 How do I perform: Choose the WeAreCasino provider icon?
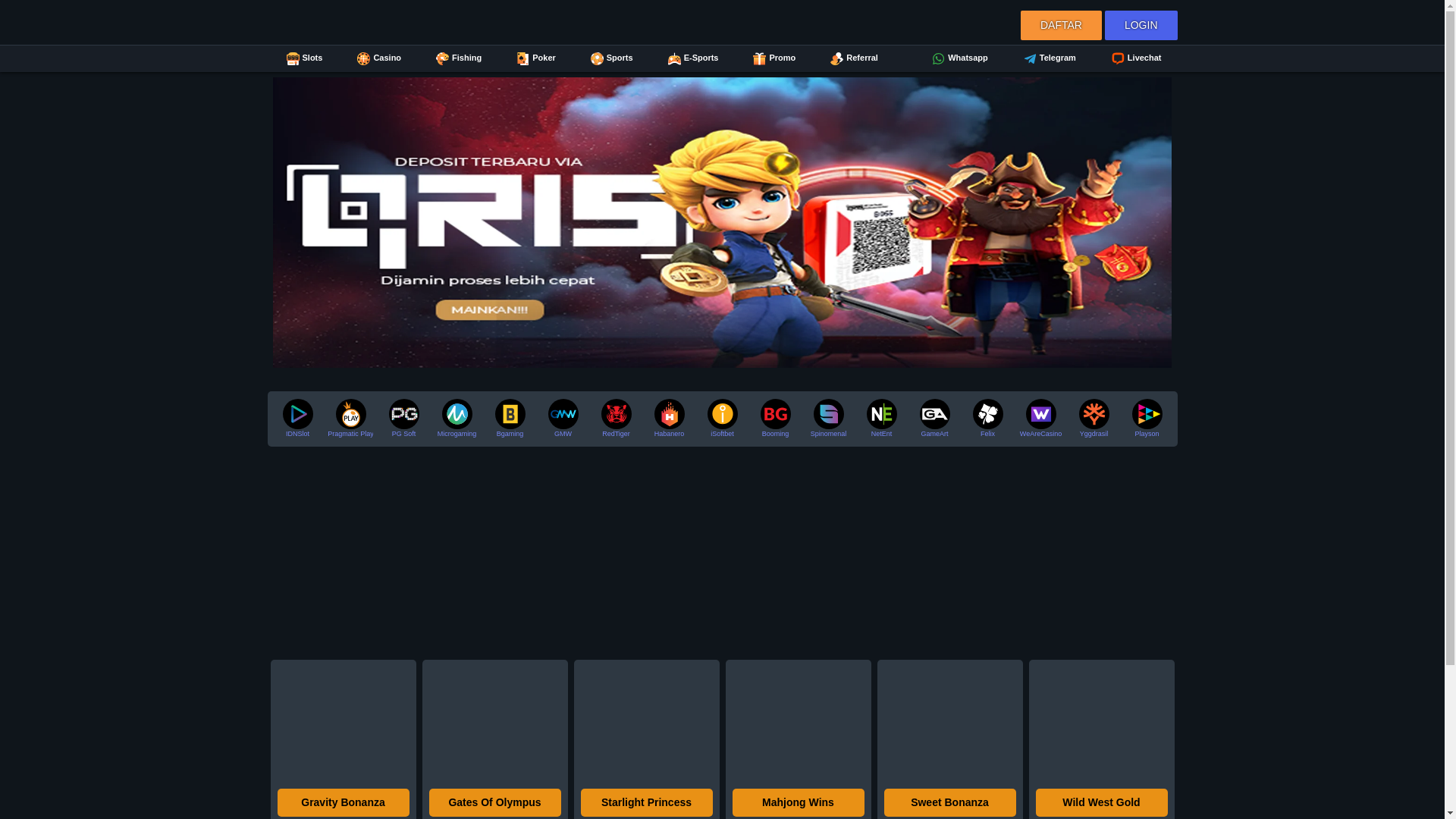point(1040,414)
